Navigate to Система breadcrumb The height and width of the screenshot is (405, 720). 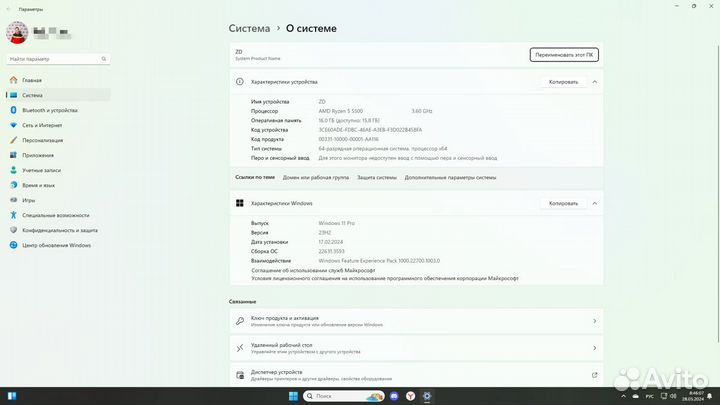(249, 28)
